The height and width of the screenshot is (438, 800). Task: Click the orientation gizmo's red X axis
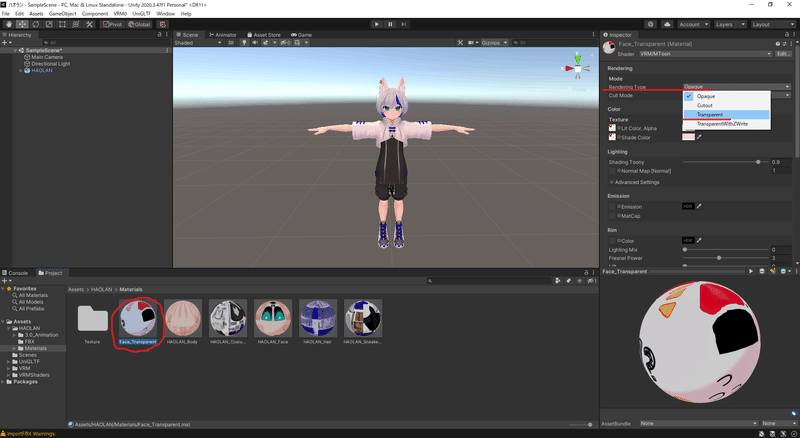click(x=568, y=68)
